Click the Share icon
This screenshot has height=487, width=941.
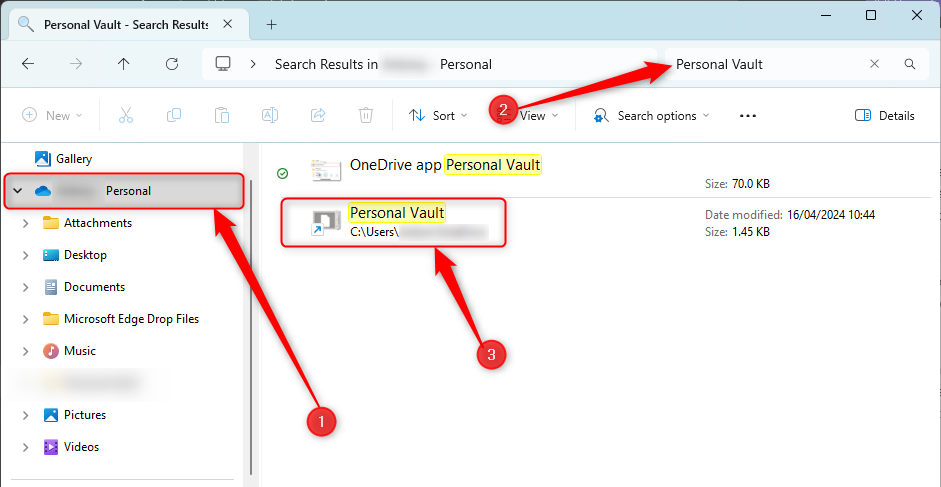click(x=318, y=115)
